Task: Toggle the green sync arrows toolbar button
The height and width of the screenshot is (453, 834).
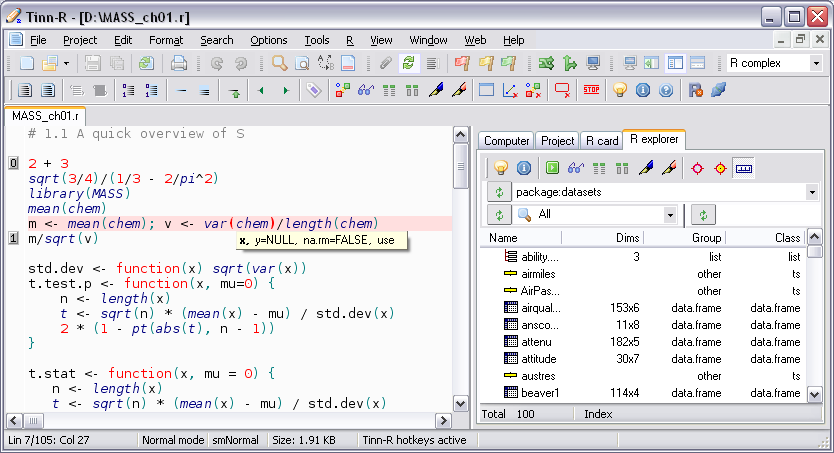Action: [408, 63]
